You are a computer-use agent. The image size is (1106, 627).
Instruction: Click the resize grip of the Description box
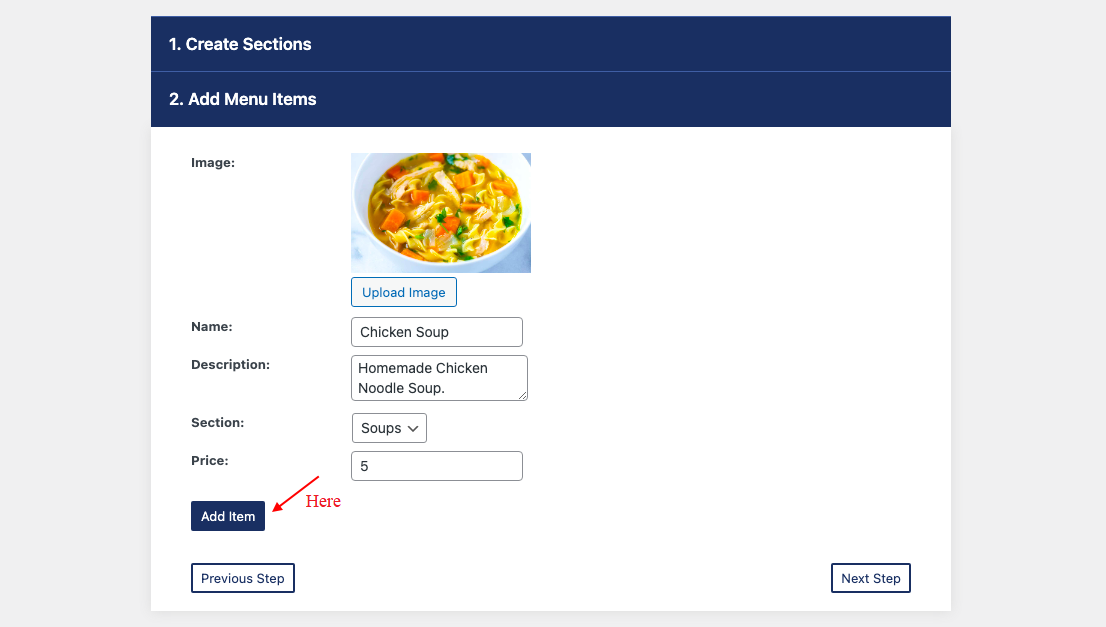pyautogui.click(x=523, y=398)
